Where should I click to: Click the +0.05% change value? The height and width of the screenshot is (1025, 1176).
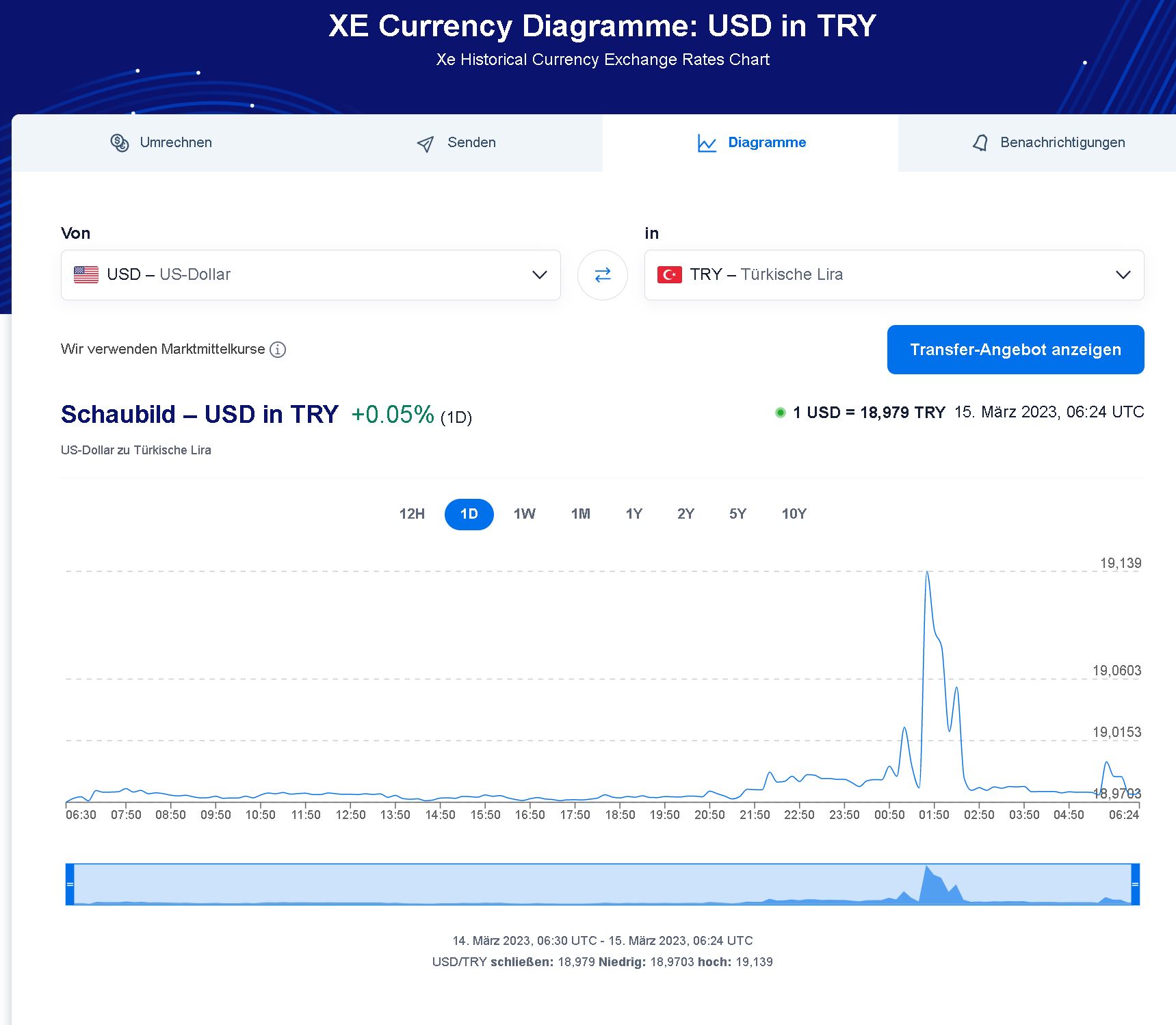point(393,415)
